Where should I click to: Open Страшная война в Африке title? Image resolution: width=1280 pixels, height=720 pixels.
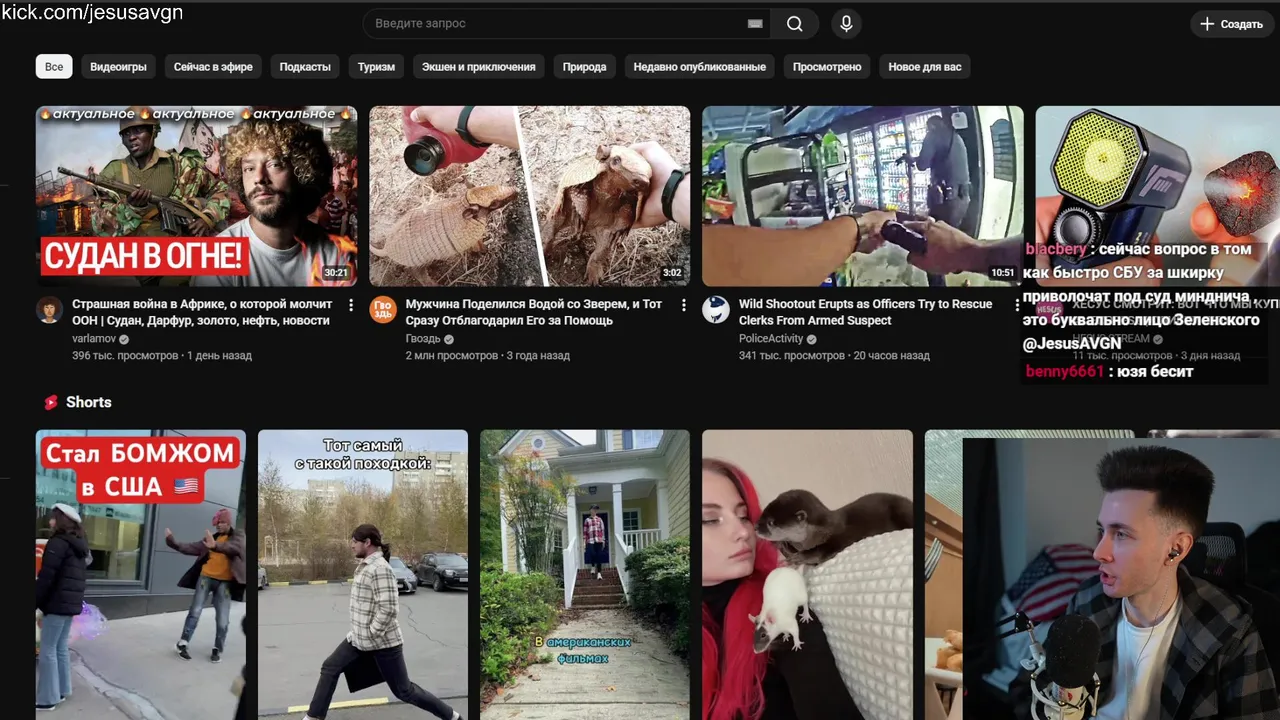201,312
